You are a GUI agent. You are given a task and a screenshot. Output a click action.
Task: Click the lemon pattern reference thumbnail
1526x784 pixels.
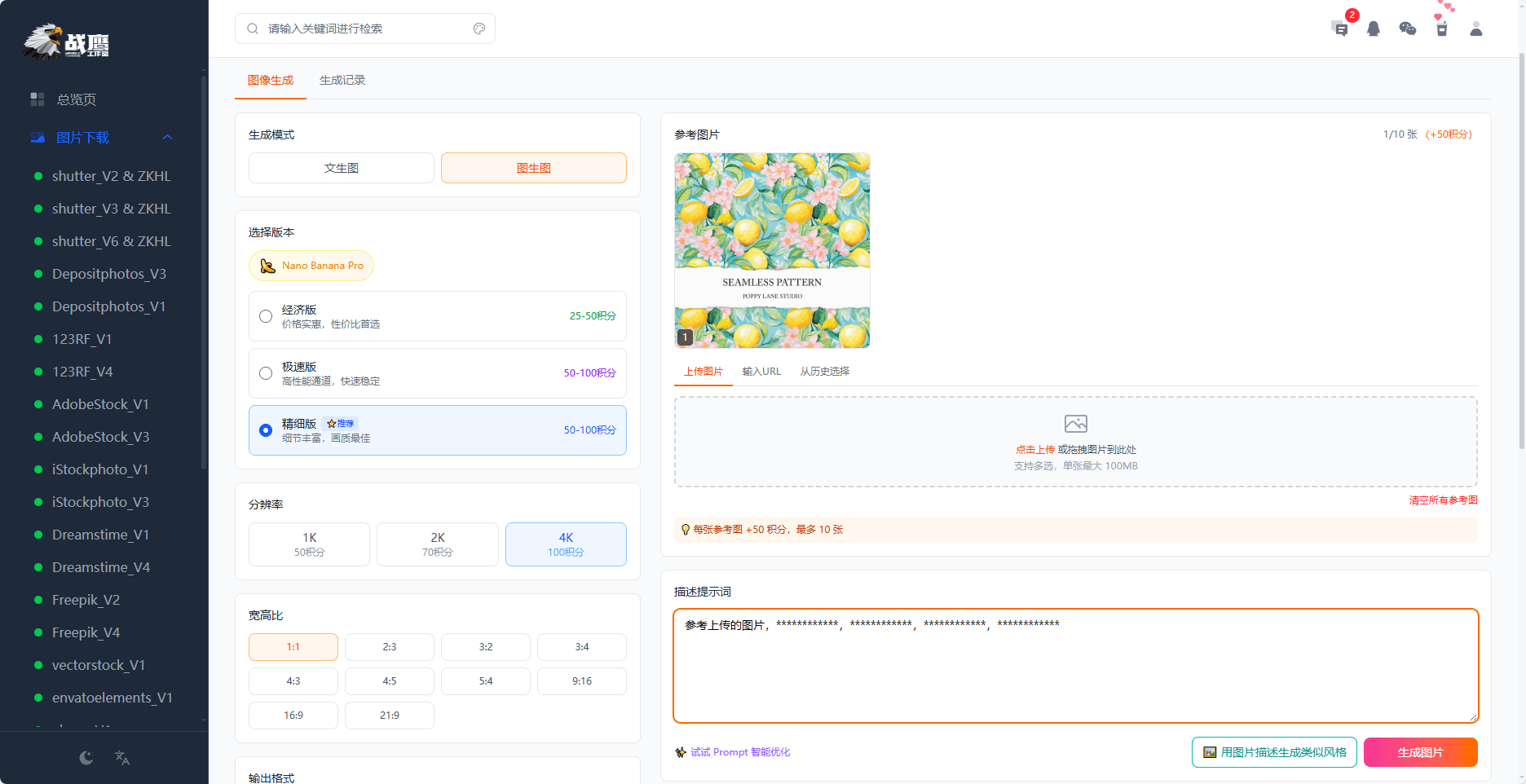coord(771,250)
